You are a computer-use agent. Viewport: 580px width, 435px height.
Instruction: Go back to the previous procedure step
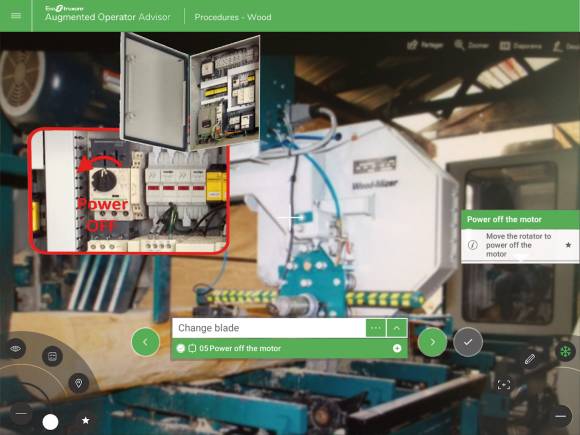[x=145, y=342]
